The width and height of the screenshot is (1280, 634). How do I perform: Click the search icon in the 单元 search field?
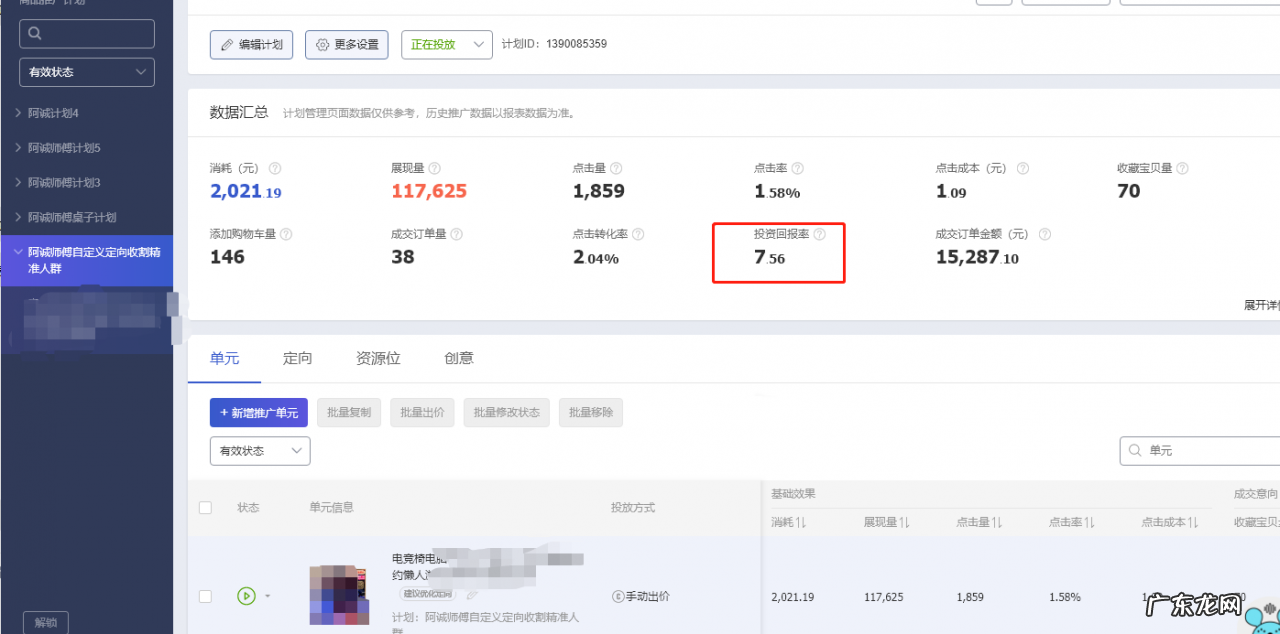click(x=1133, y=451)
